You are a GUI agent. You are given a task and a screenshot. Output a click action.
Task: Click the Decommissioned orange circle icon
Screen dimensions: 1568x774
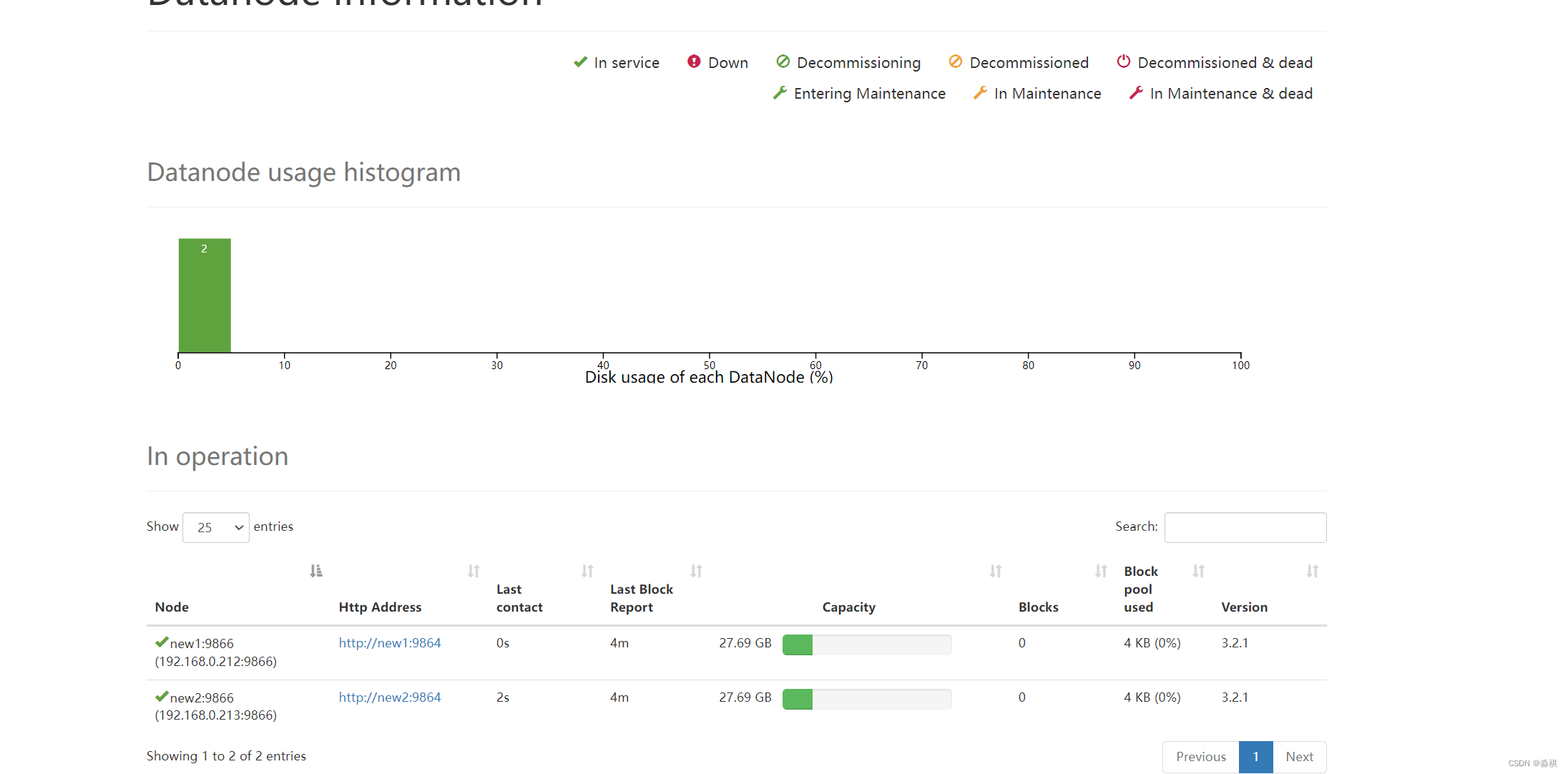pyautogui.click(x=955, y=62)
